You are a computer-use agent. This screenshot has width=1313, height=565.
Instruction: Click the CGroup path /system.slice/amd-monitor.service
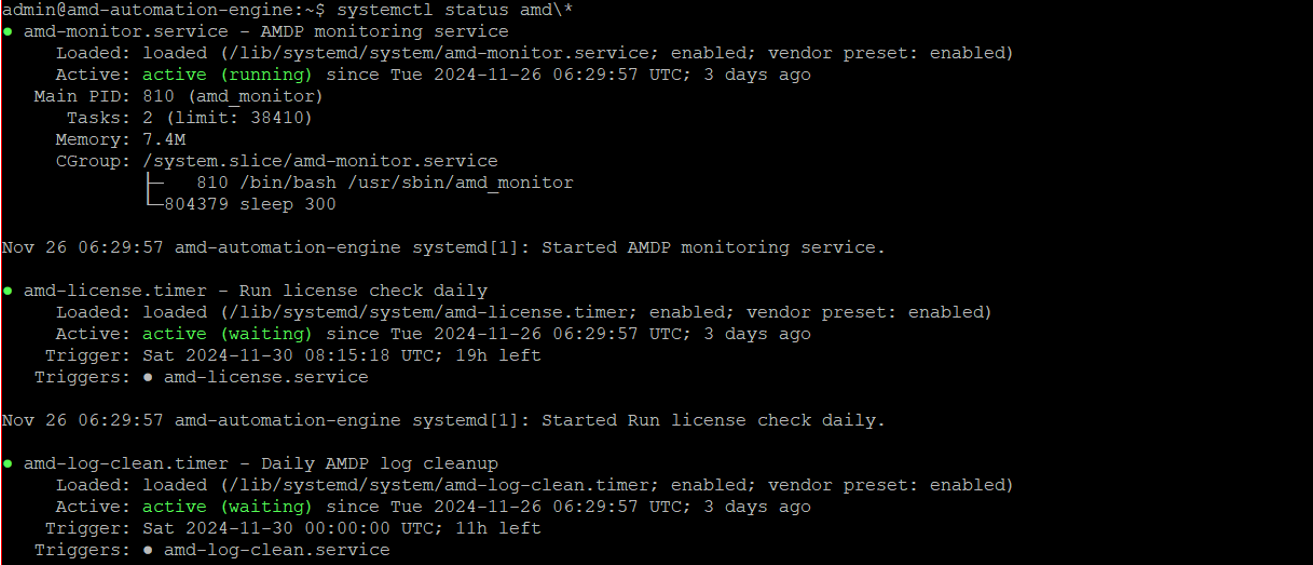[x=320, y=161]
